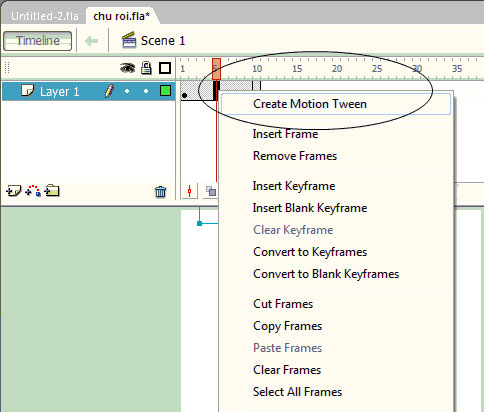The height and width of the screenshot is (412, 491).
Task: Click the padlock lock all layers icon
Action: (146, 68)
